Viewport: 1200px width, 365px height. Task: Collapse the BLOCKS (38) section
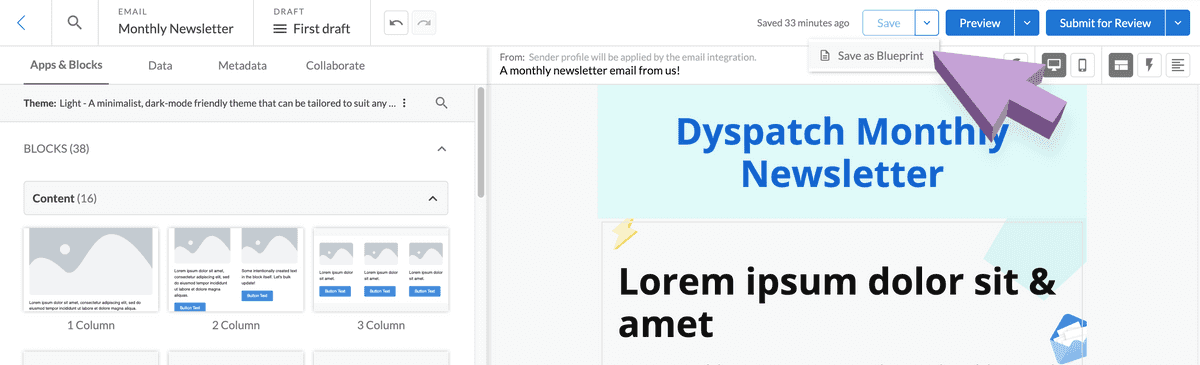(x=442, y=149)
